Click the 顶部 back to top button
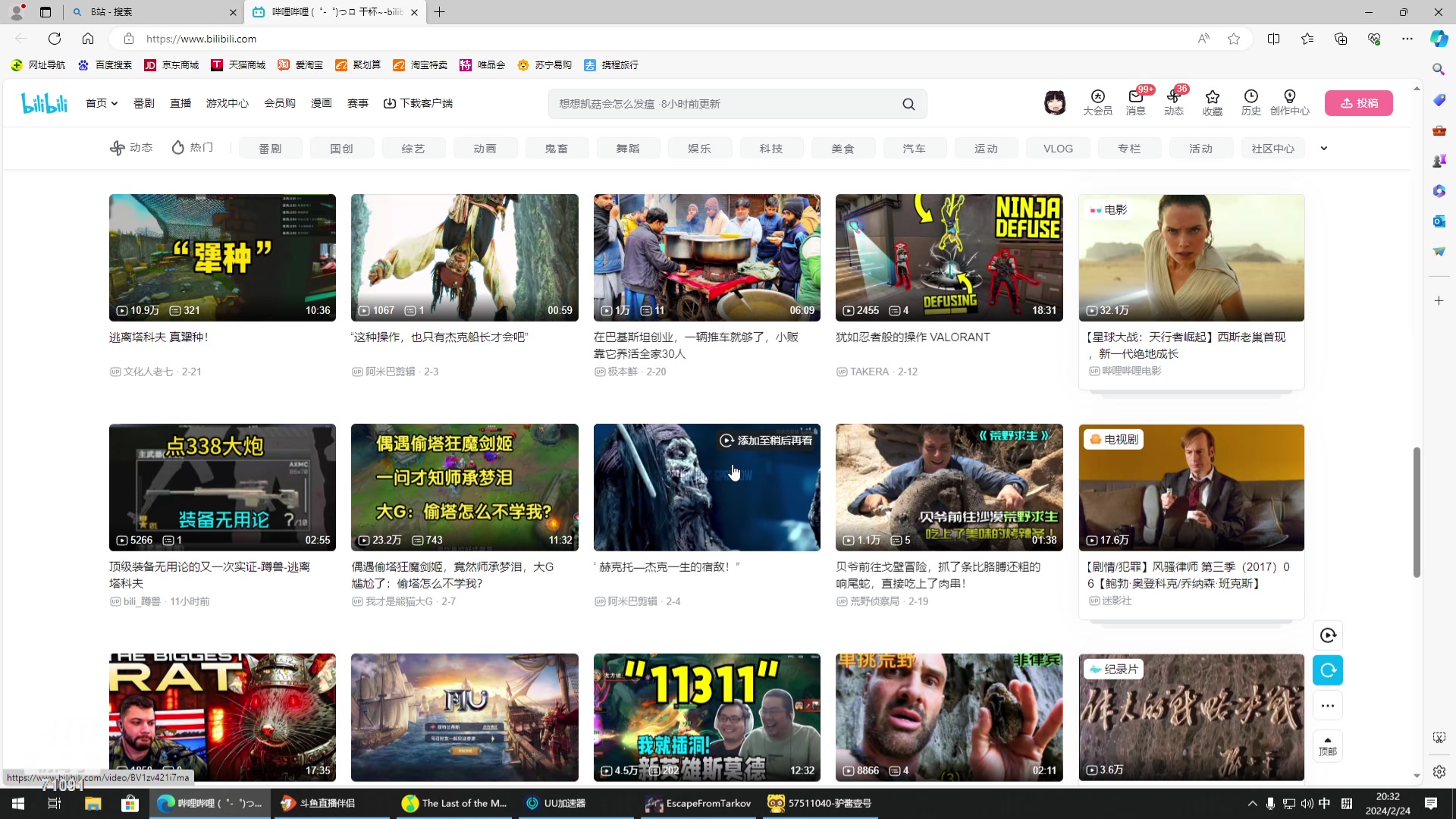Screen dimensions: 1456x819 click(x=1328, y=746)
